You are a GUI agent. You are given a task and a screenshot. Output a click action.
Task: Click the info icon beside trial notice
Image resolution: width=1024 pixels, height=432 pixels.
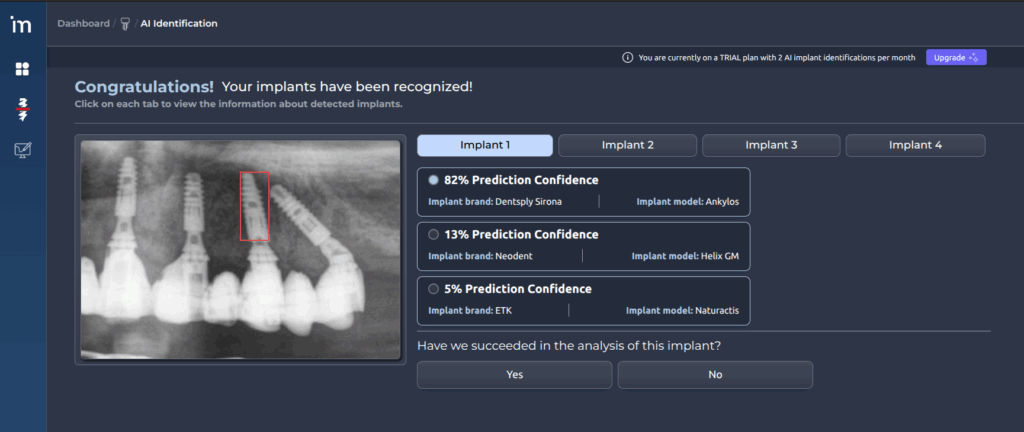(627, 58)
